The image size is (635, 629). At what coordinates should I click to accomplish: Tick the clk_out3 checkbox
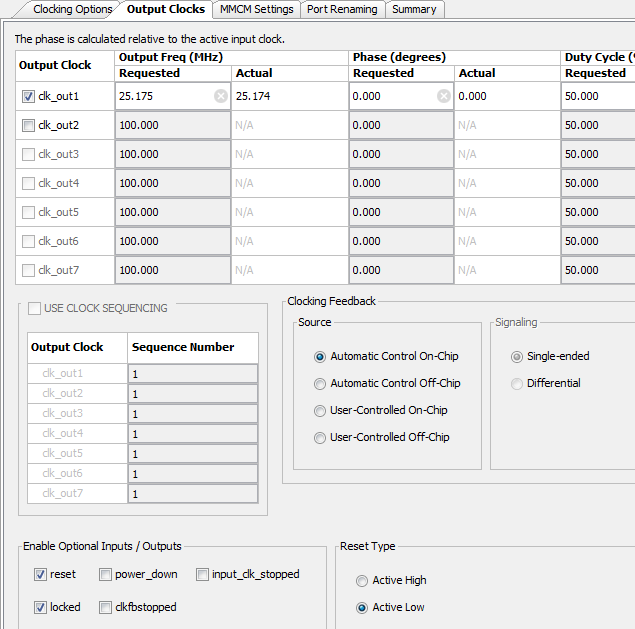click(x=28, y=154)
